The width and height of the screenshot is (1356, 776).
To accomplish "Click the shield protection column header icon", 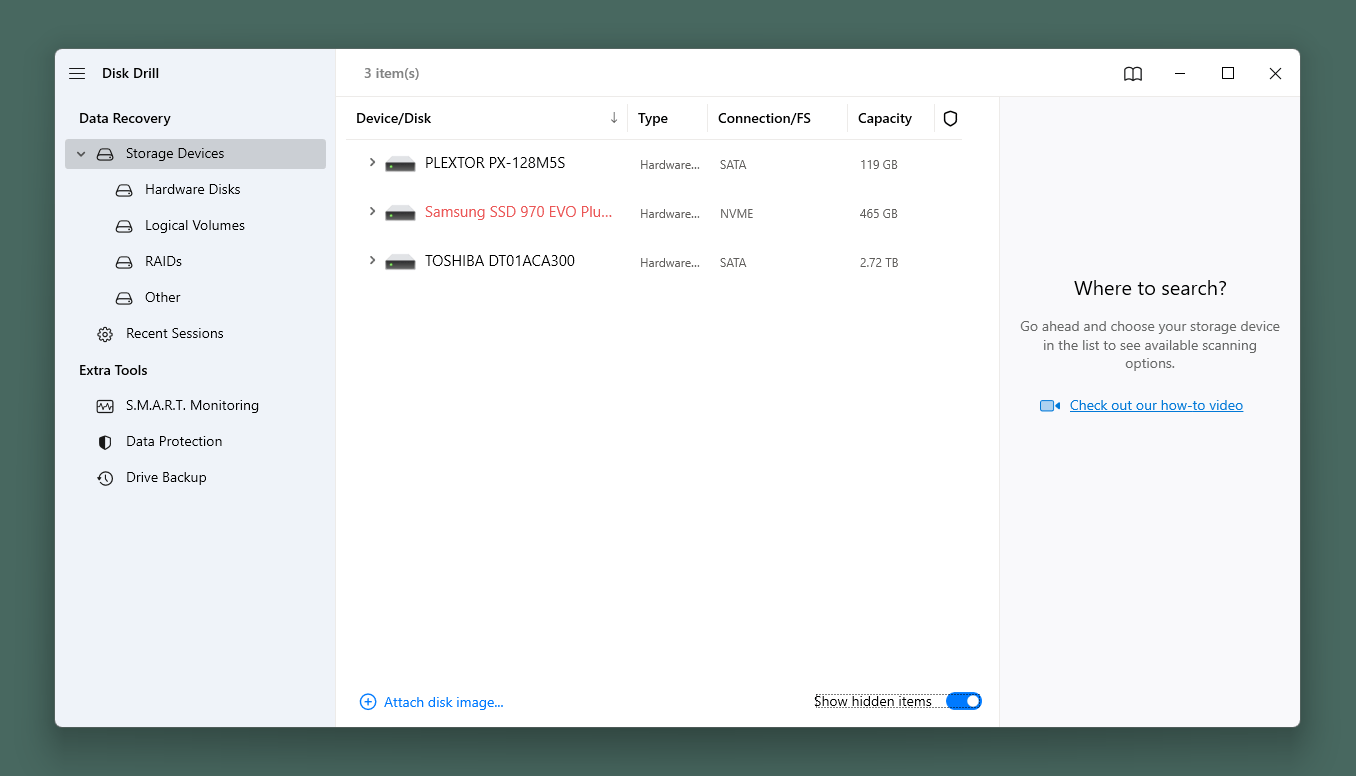I will (x=950, y=118).
